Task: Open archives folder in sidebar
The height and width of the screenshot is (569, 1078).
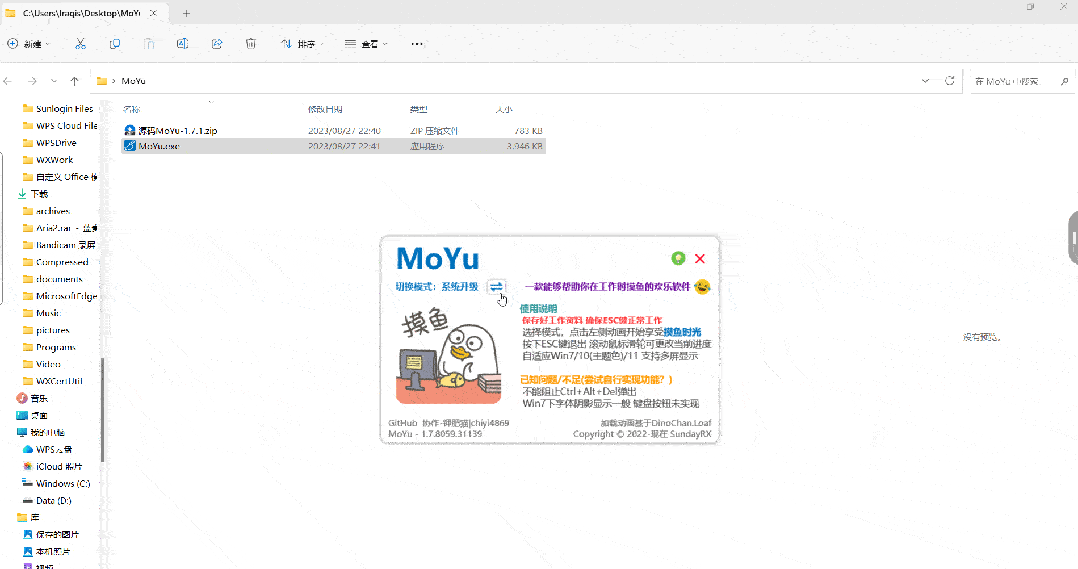Action: click(x=47, y=211)
